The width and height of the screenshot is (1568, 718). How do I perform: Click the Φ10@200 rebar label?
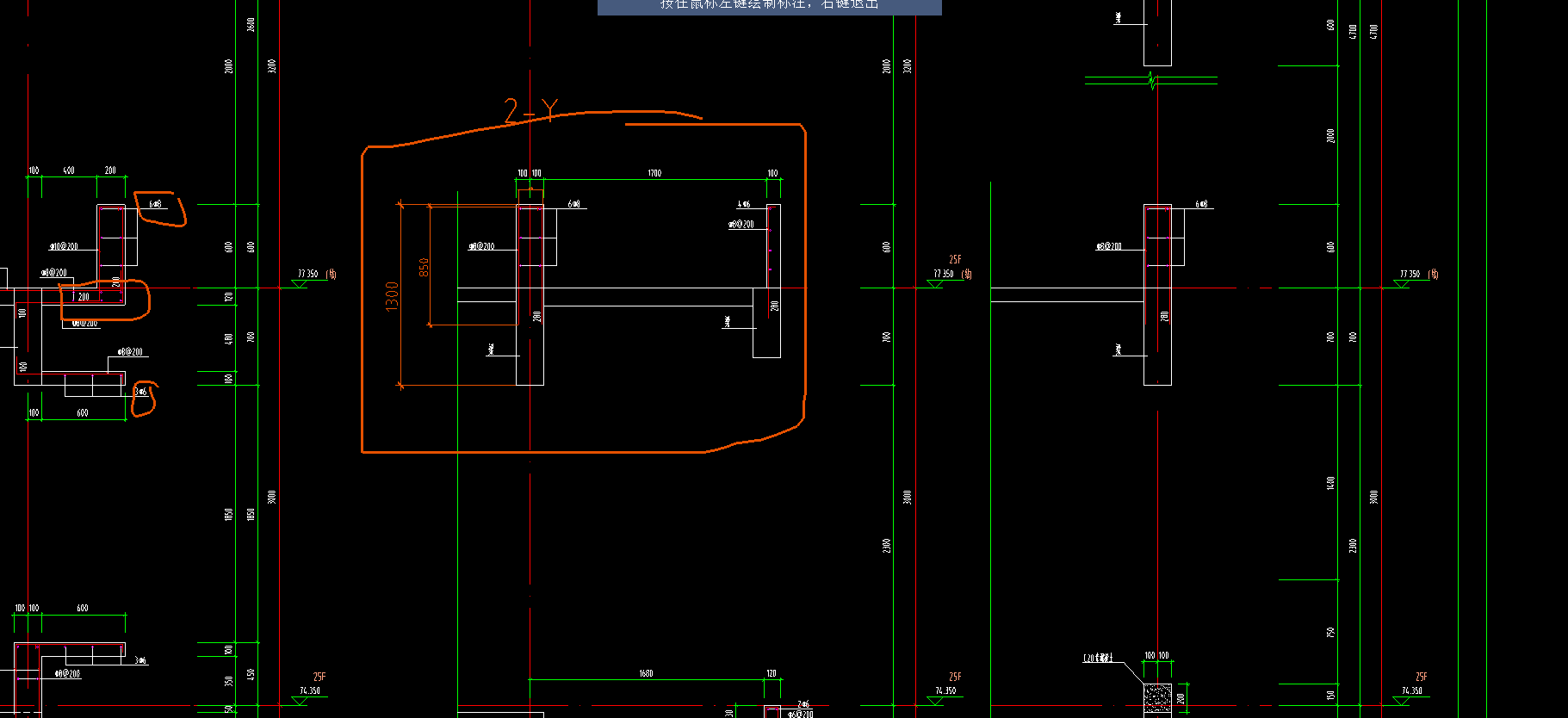tap(63, 246)
